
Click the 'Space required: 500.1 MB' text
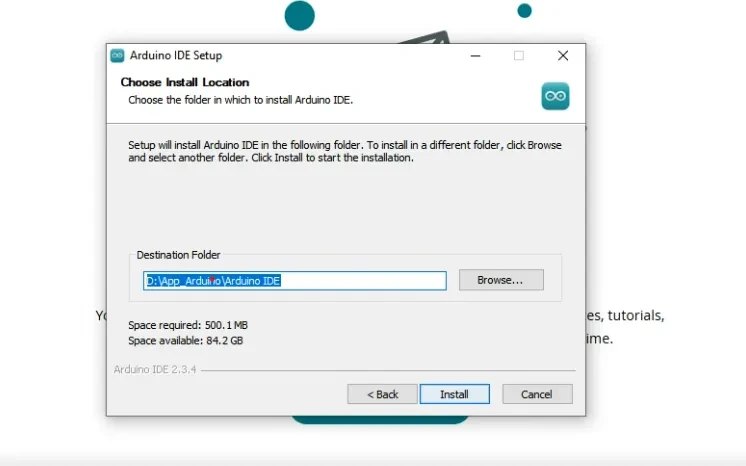(x=188, y=325)
